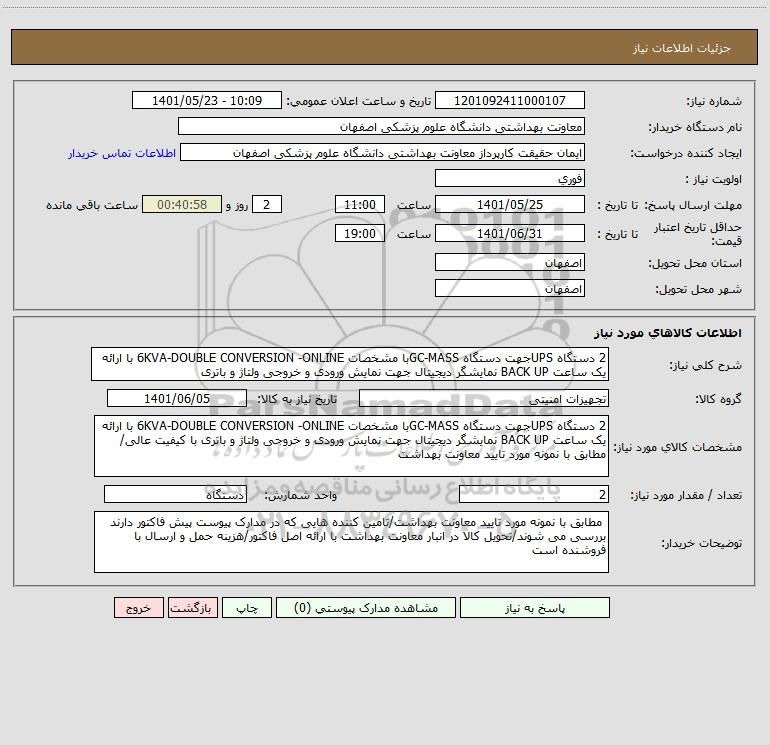
Task: Click the شرح کلی نیاز text box
Action: 350,364
